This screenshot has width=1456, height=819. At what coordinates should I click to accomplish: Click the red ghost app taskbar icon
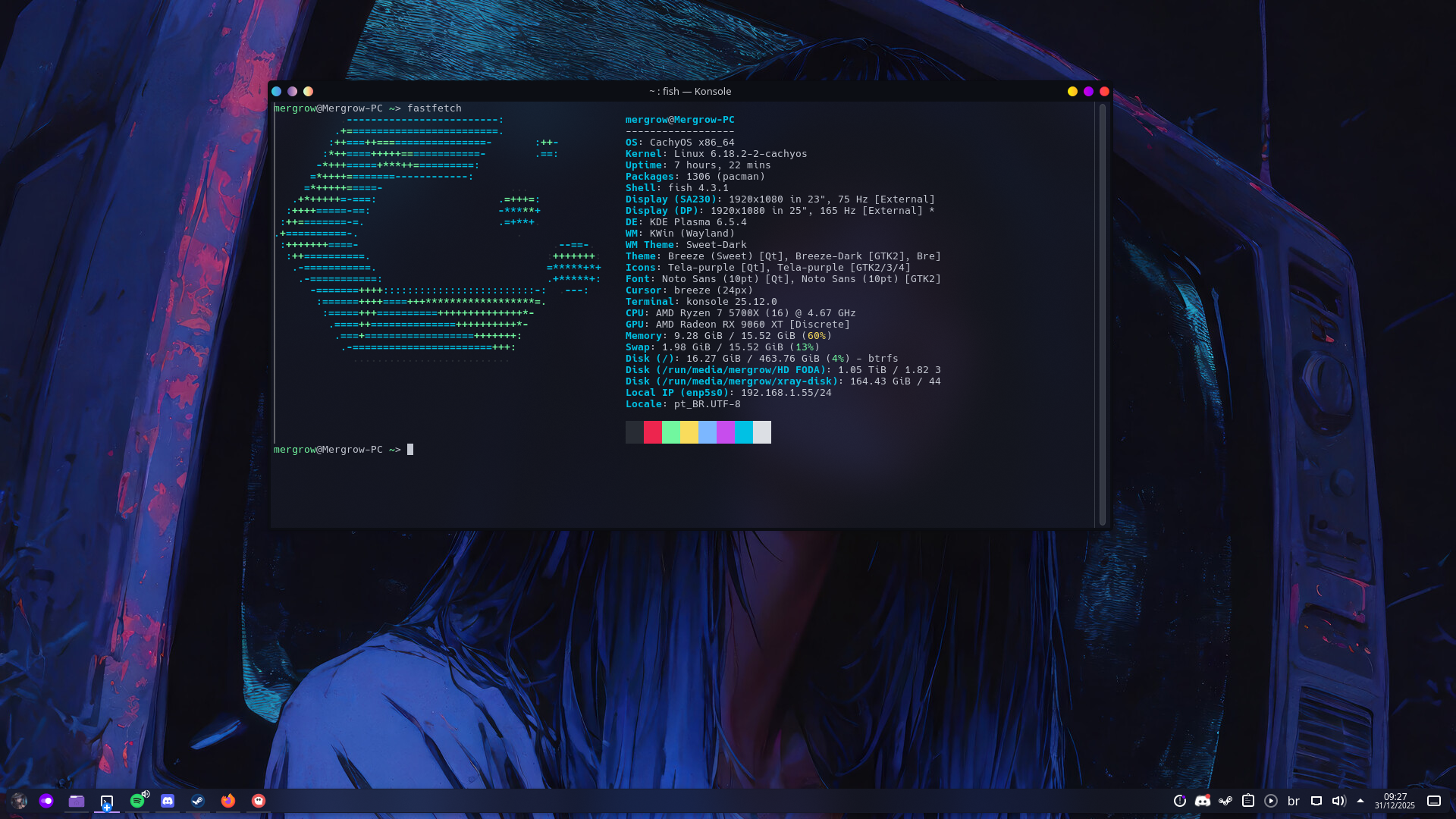click(x=259, y=801)
